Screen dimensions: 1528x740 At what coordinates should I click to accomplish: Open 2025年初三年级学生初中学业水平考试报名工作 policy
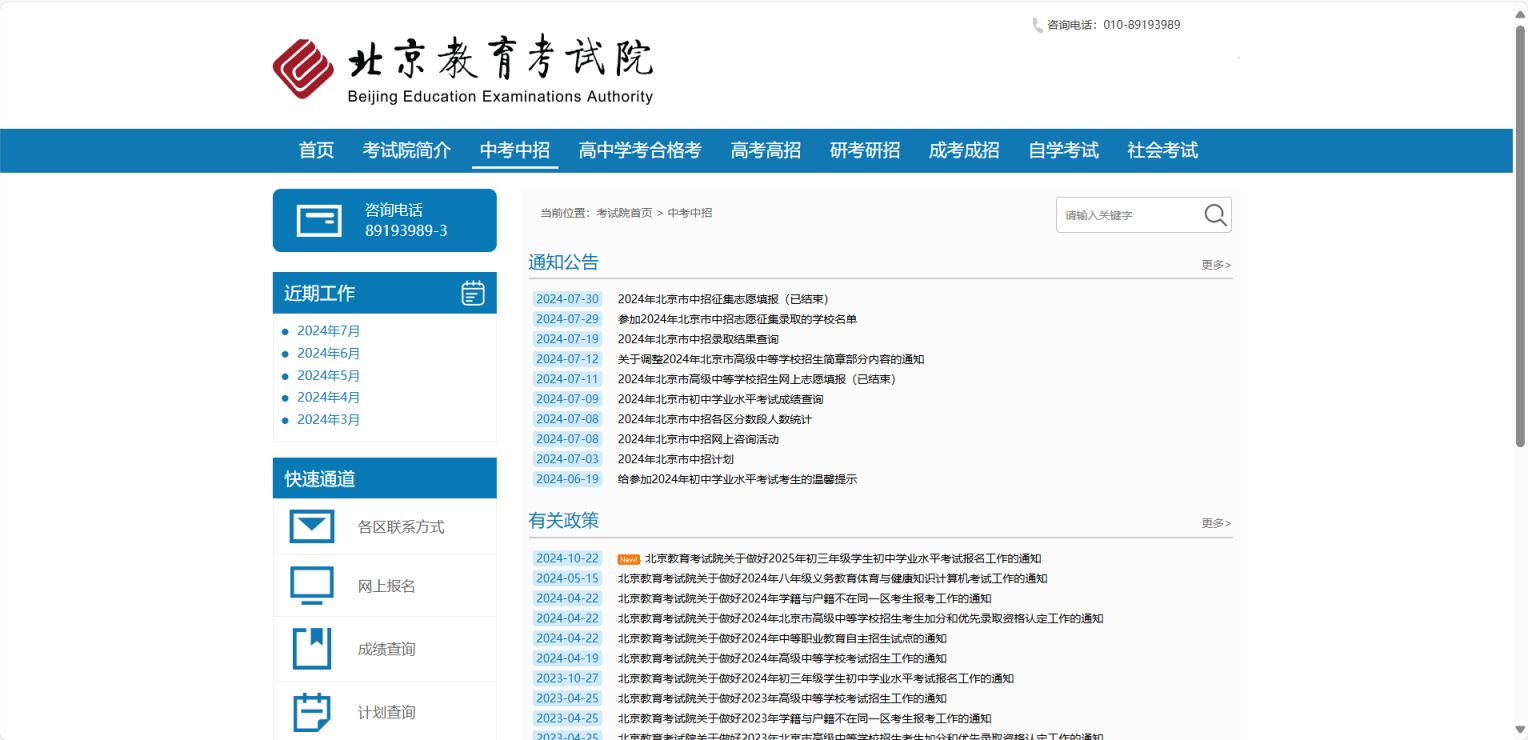pyautogui.click(x=843, y=559)
